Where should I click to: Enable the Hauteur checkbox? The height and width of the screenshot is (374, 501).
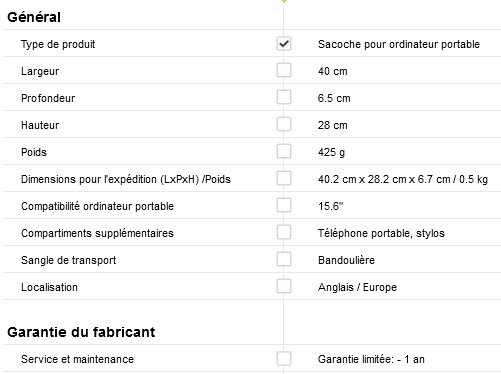pos(284,125)
